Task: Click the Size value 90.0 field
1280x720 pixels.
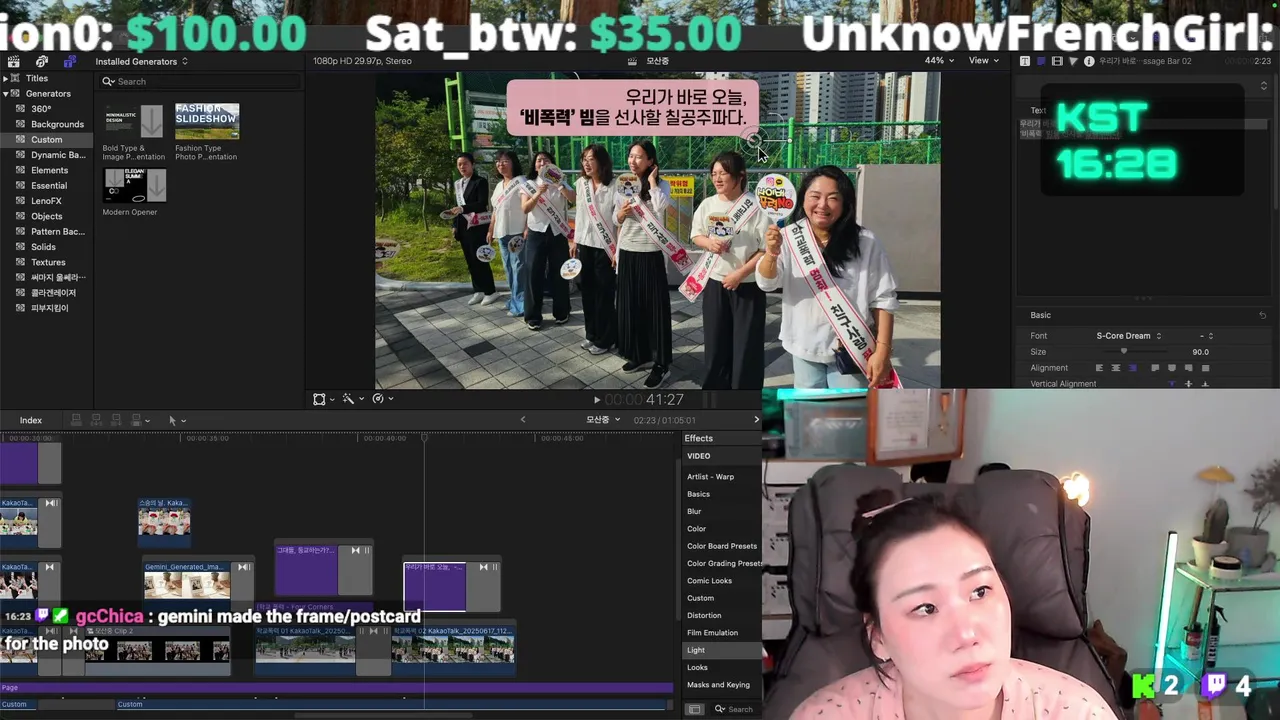Action: coord(1200,352)
